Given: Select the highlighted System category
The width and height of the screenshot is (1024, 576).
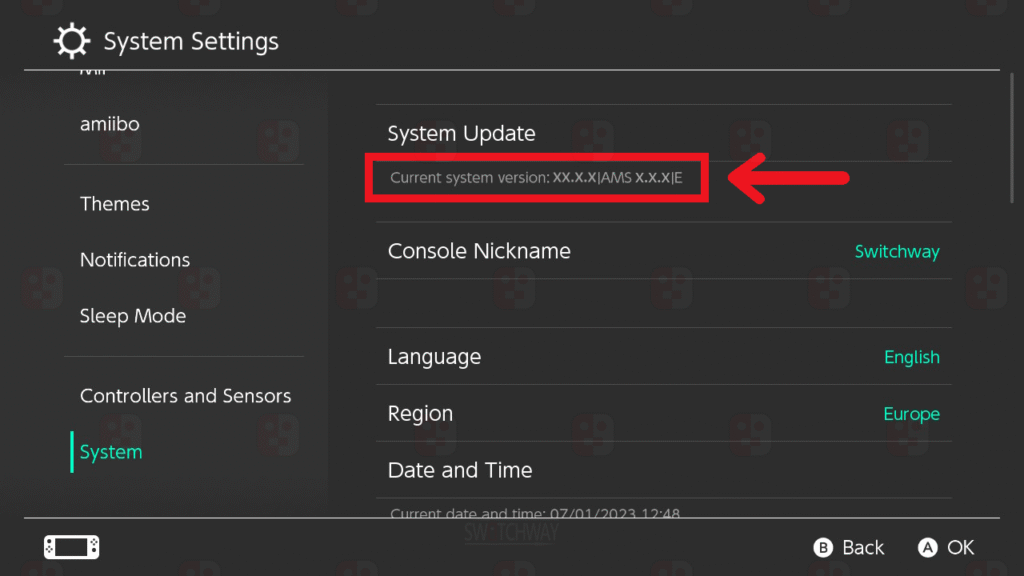Looking at the screenshot, I should tap(110, 452).
